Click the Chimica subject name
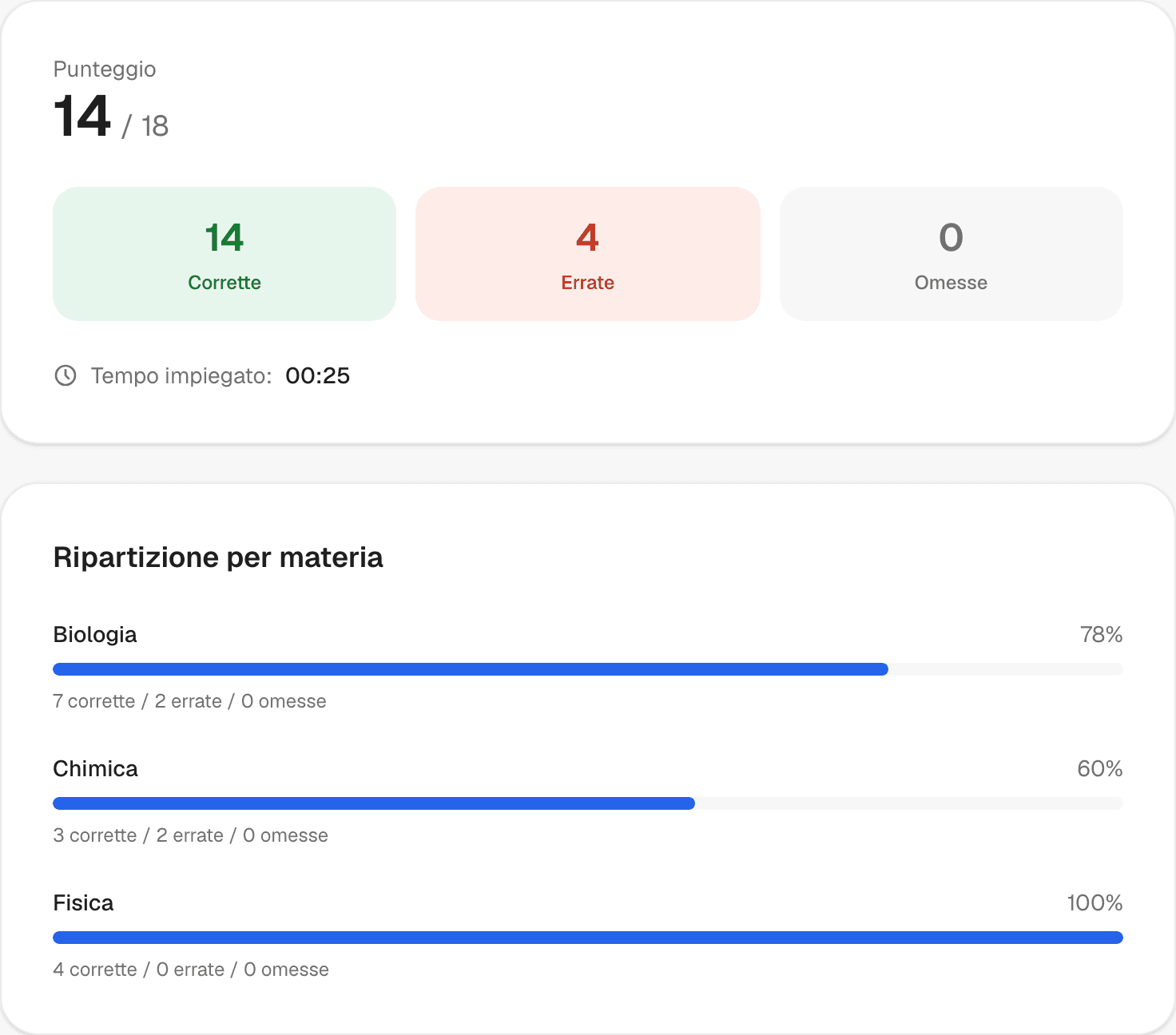The image size is (1176, 1035). coord(96,769)
